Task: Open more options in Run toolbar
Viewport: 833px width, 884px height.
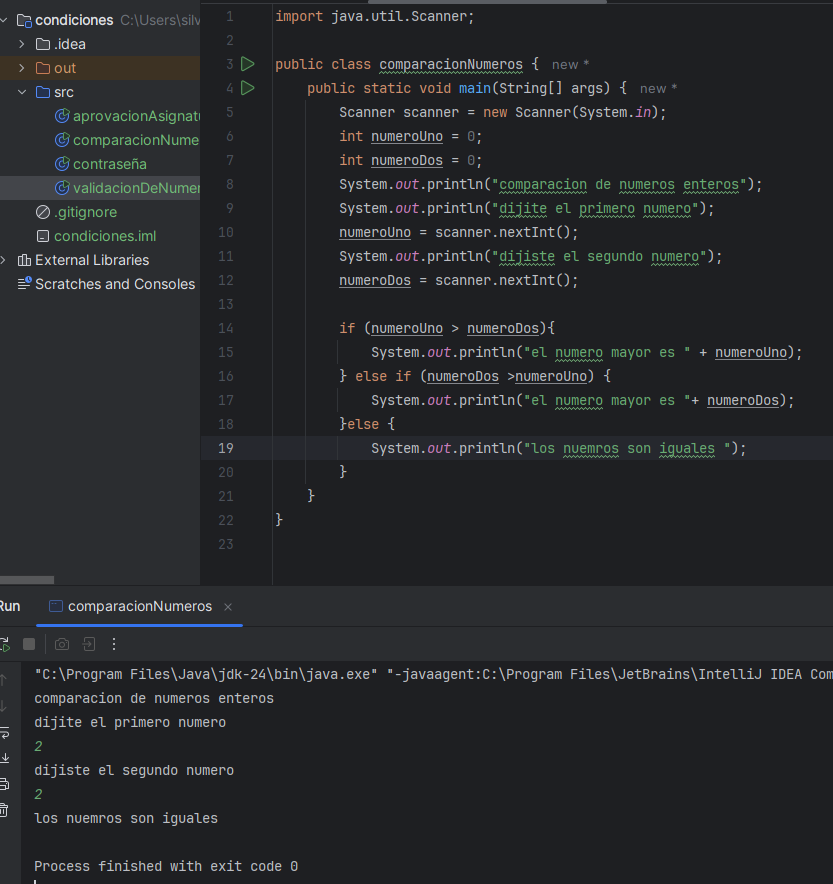Action: click(114, 644)
